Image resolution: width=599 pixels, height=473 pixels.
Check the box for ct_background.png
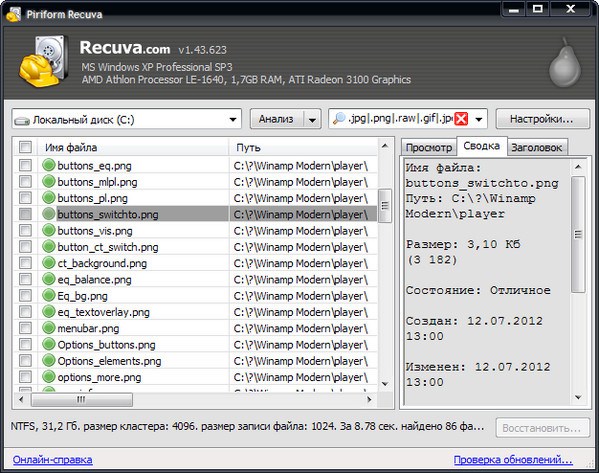click(x=25, y=263)
